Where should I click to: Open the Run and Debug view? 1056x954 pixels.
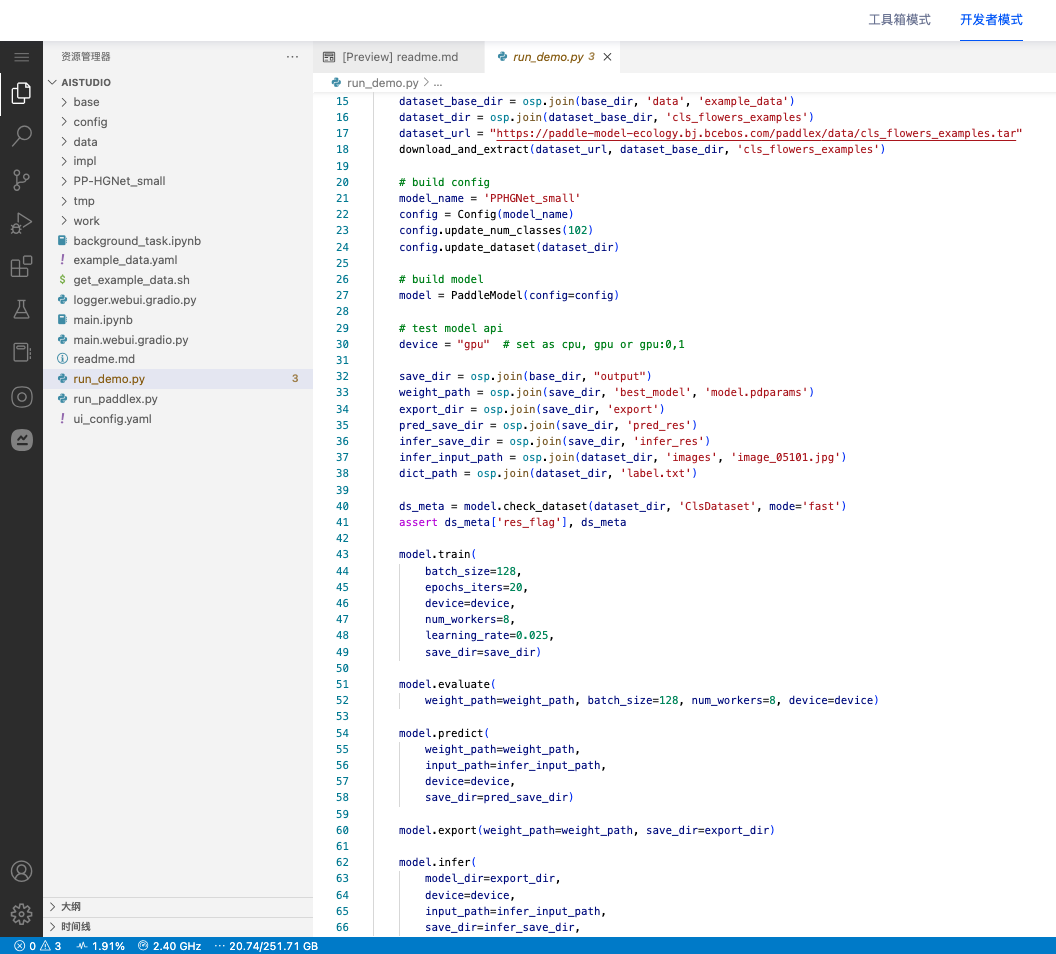pos(21,223)
